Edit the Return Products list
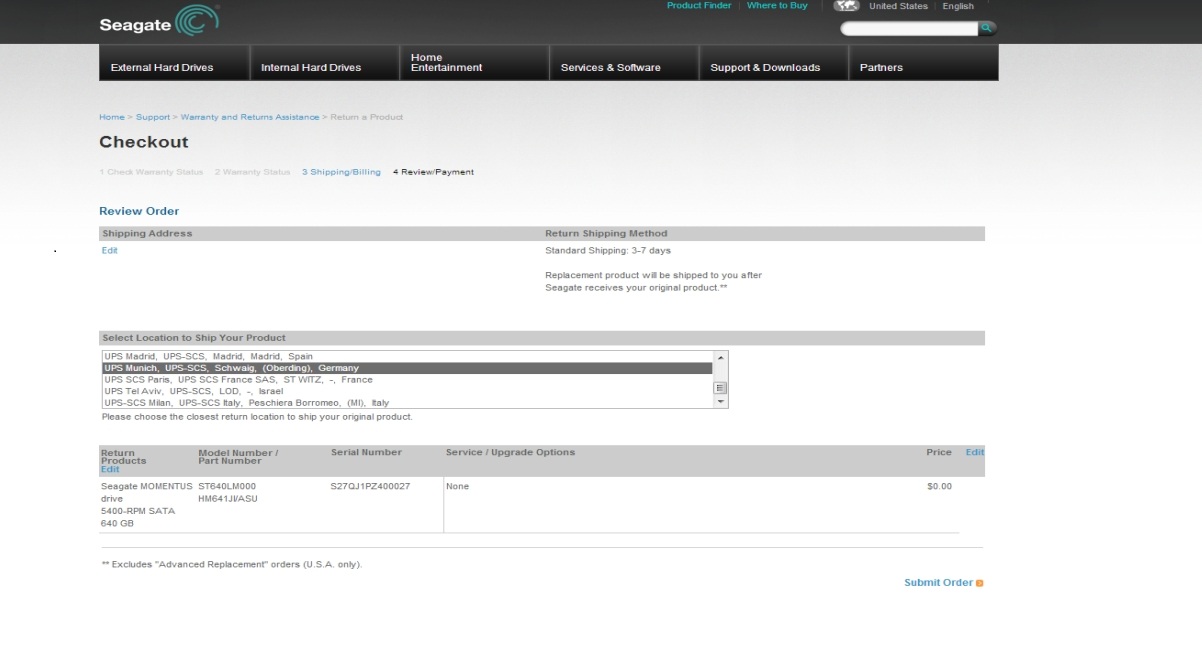 (110, 470)
